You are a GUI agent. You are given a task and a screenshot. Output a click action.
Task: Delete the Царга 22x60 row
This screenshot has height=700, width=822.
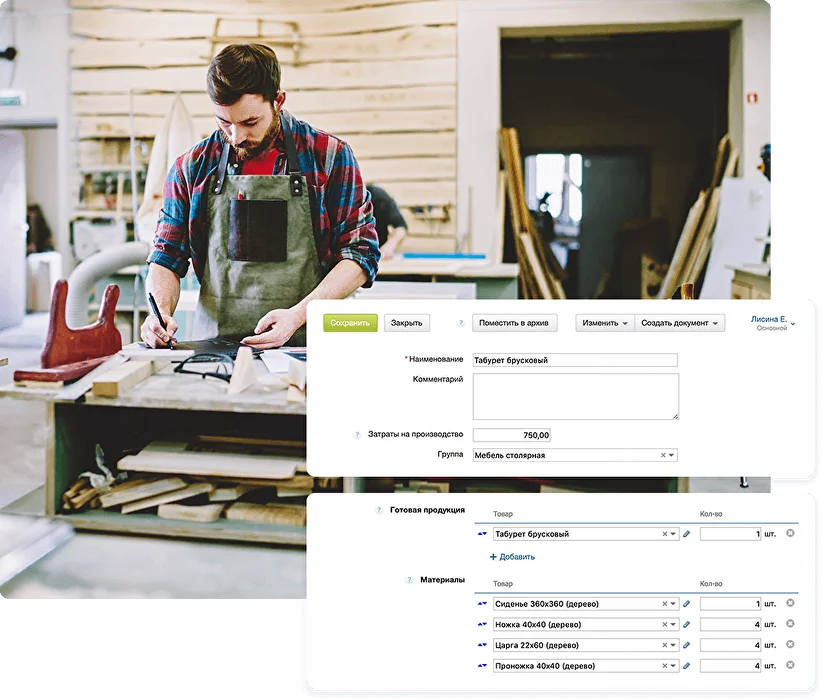coord(790,645)
